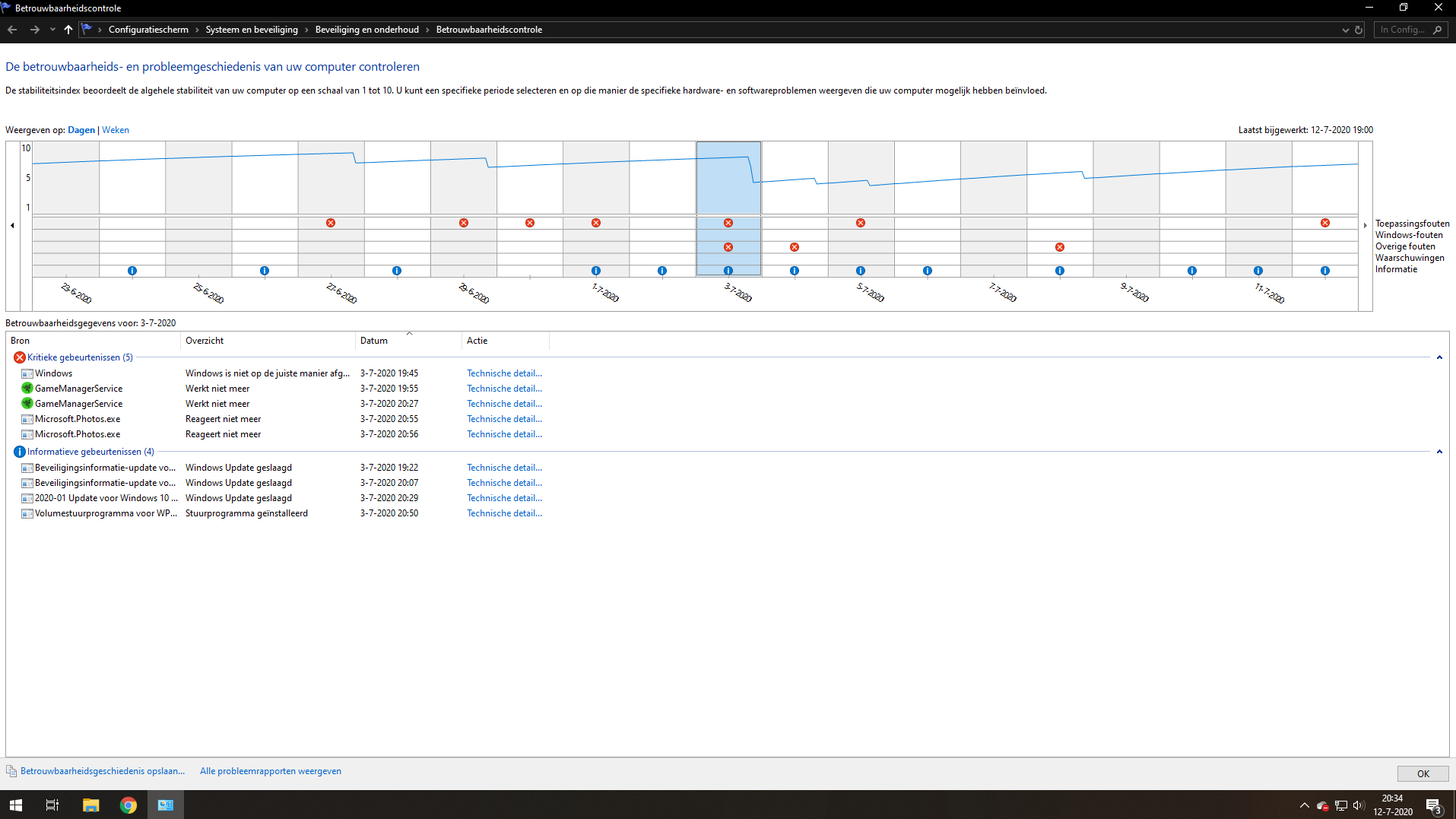Collapse the Kritieke gebeurtenissen group

coord(1439,357)
